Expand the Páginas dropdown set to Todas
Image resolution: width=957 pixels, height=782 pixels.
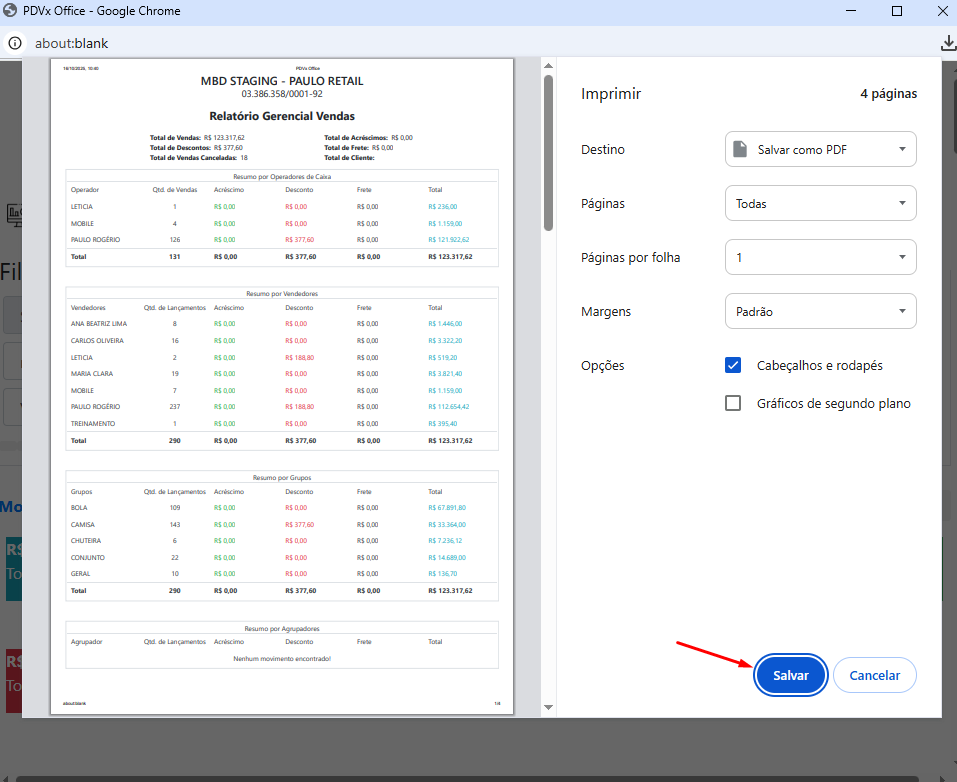point(820,203)
